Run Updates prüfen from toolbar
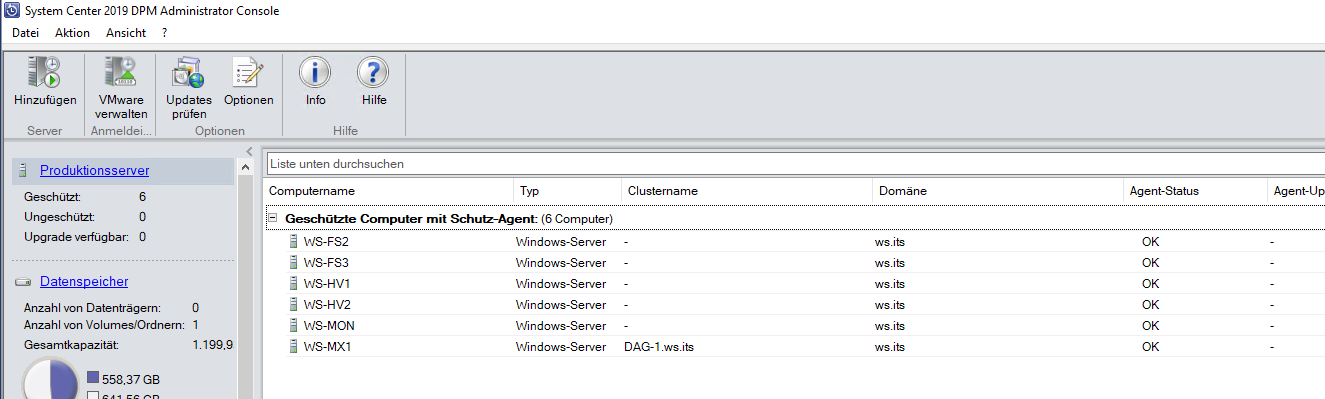This screenshot has height=399, width=1325. 188,72
